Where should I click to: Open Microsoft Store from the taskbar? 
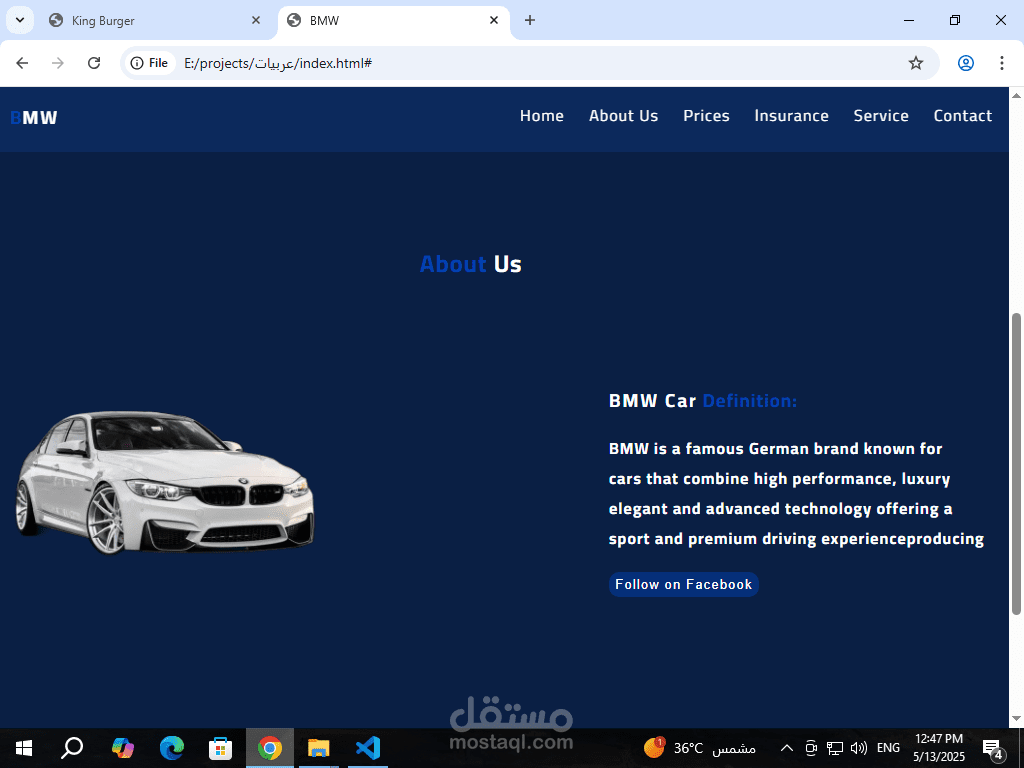[x=221, y=748]
